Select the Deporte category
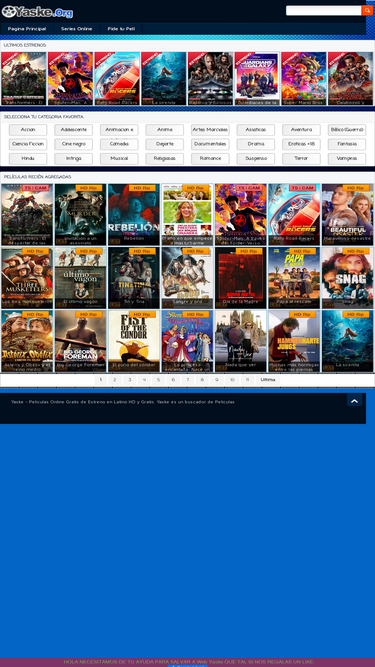375x667 pixels. click(165, 144)
